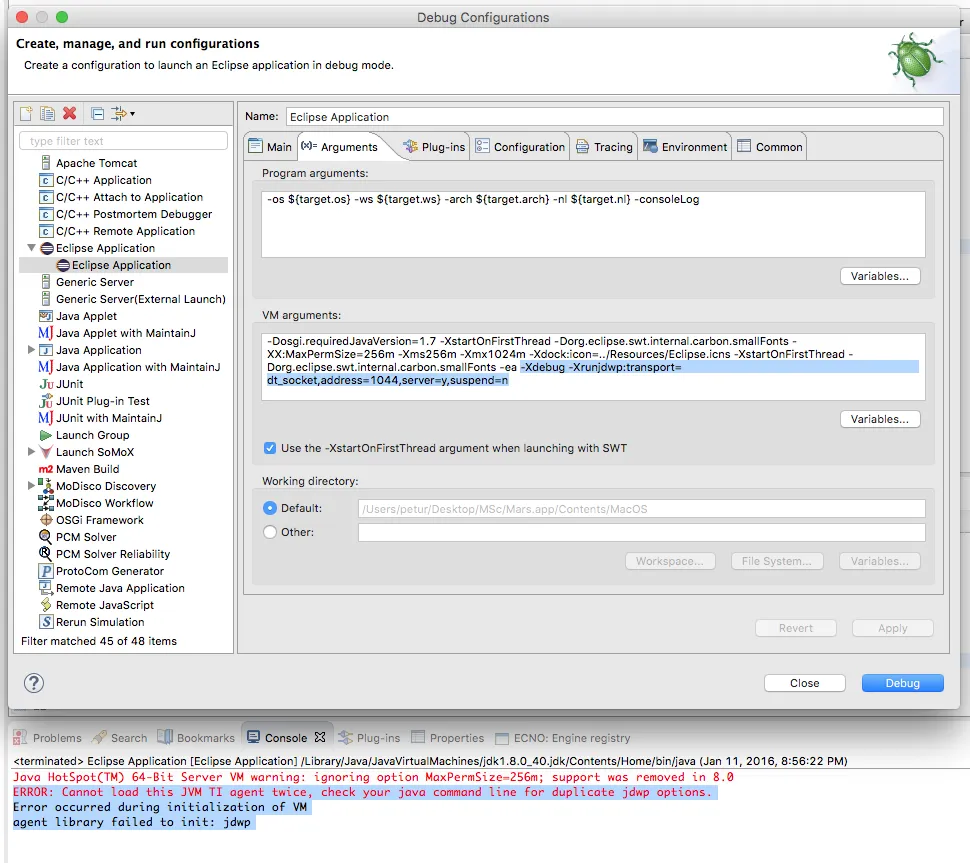970x863 pixels.
Task: Click the Java Applet icon
Action: tap(46, 316)
